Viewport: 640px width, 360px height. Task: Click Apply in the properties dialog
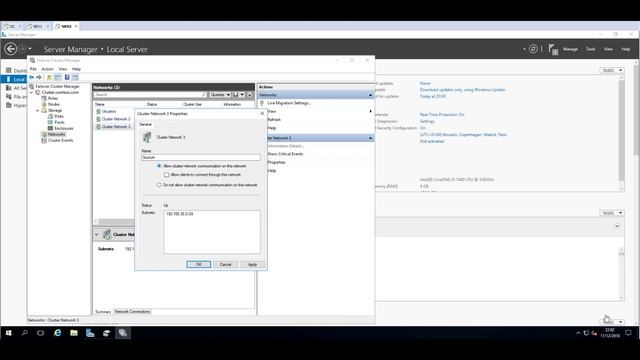[x=253, y=264]
